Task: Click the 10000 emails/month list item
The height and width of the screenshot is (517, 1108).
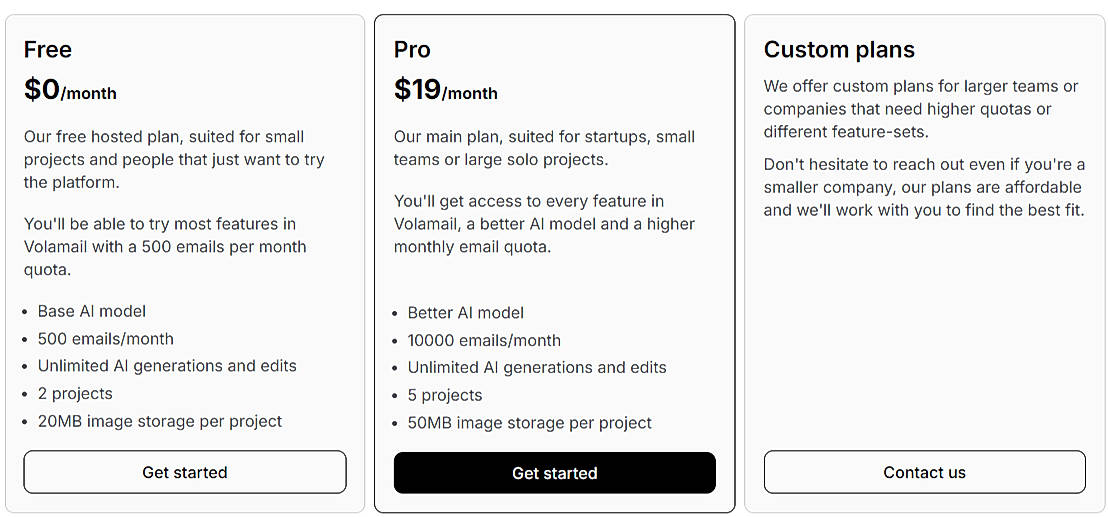Action: pos(484,341)
